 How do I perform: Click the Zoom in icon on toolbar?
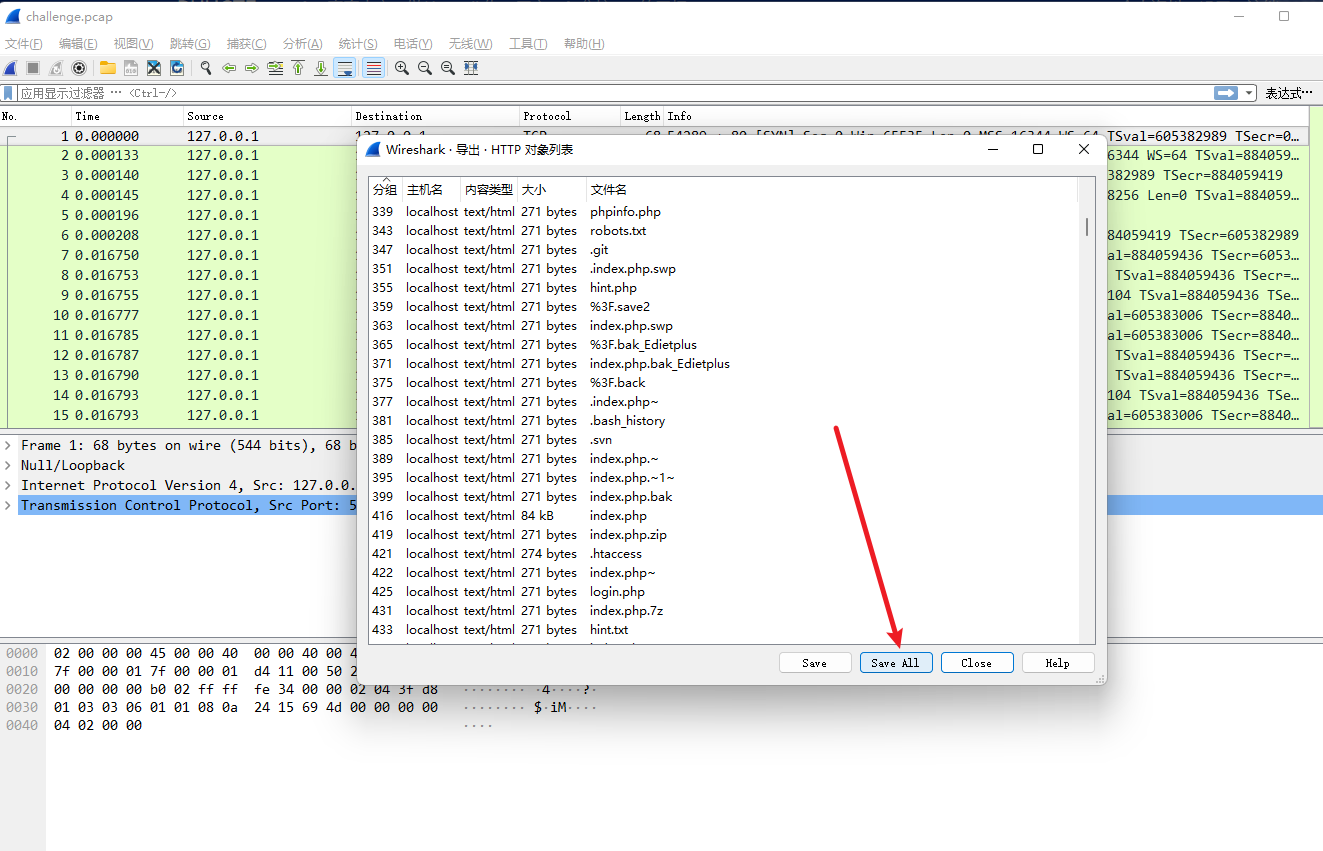402,68
